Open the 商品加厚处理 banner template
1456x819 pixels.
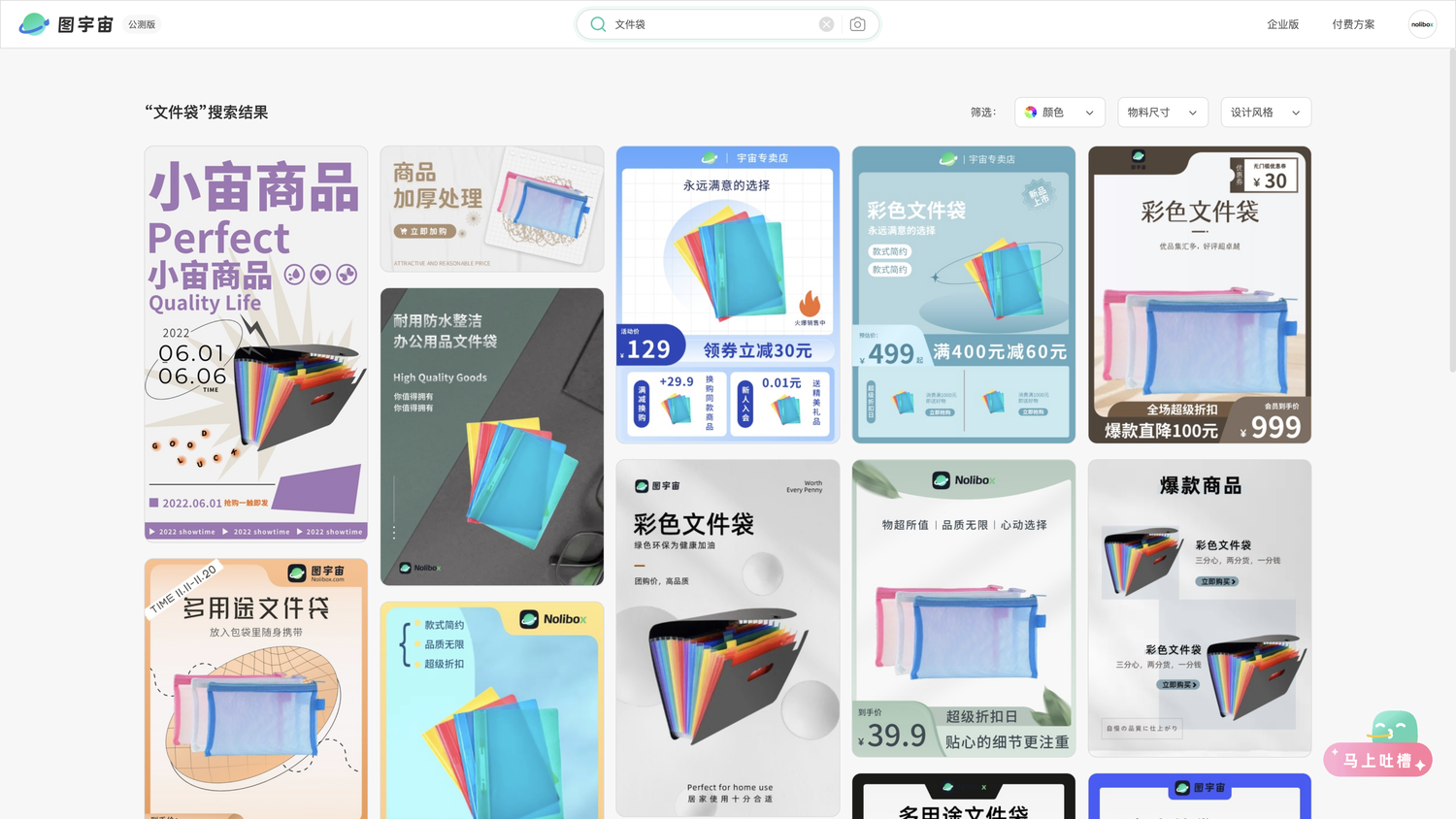click(492, 210)
